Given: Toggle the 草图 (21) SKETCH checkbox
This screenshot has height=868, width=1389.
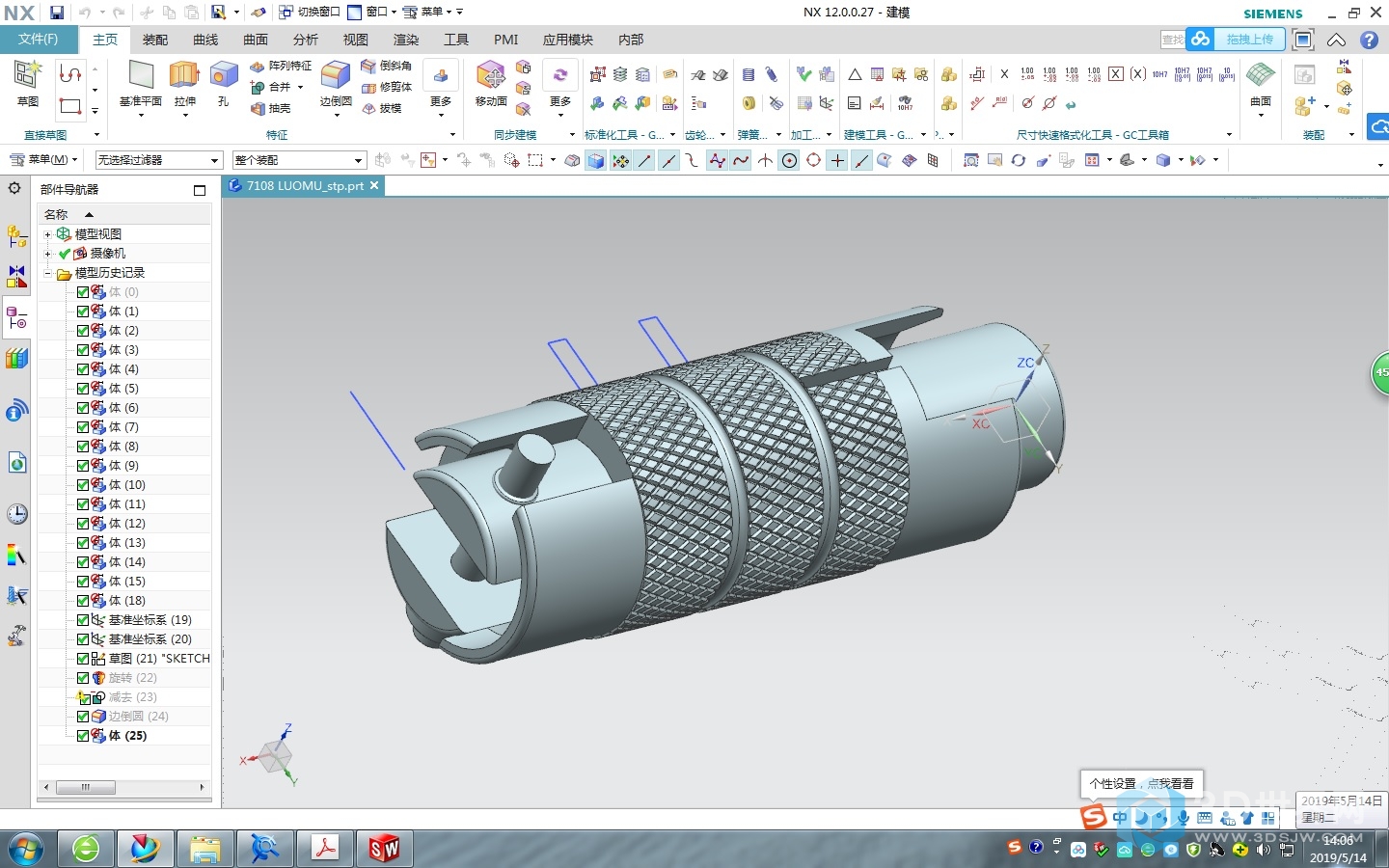Looking at the screenshot, I should pos(83,659).
